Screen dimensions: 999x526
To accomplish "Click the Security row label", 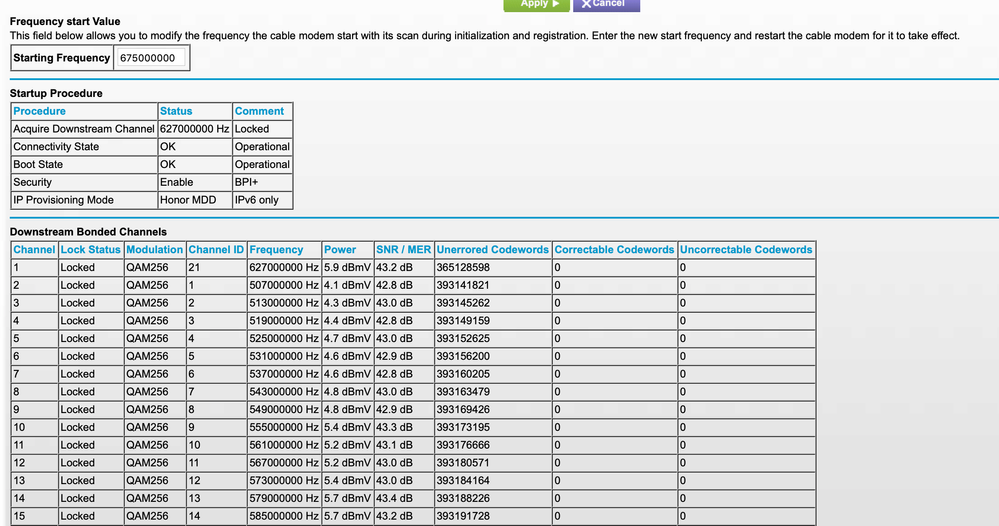I will pyautogui.click(x=32, y=182).
